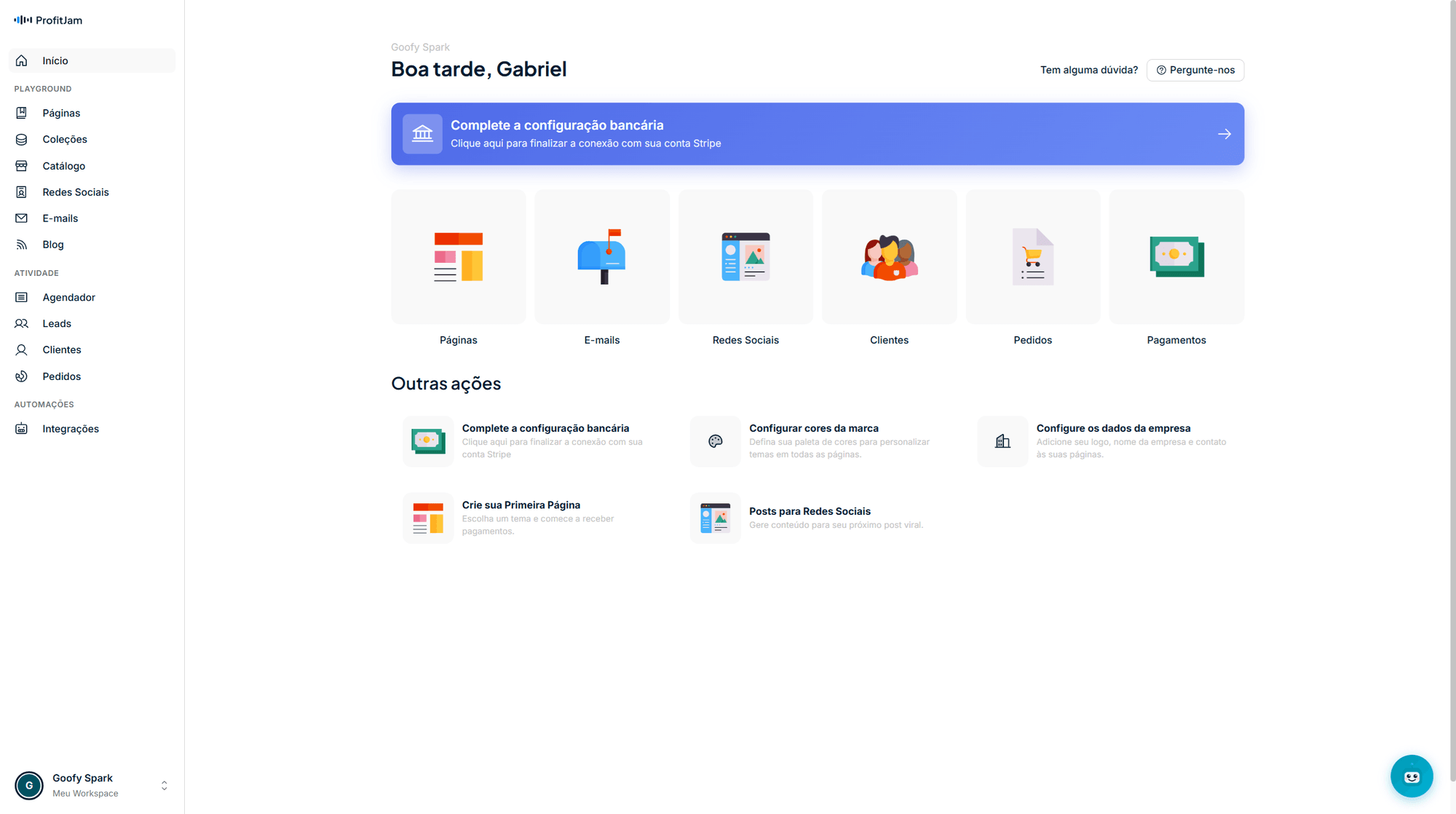Open Posts para Redes Sociais action

point(817,518)
